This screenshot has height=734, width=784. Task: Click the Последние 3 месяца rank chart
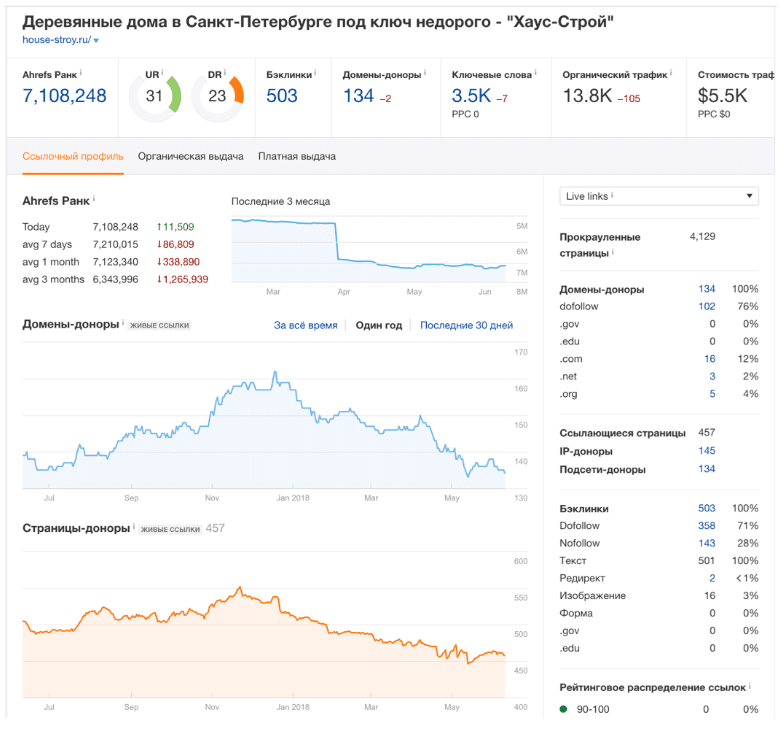tap(369, 250)
